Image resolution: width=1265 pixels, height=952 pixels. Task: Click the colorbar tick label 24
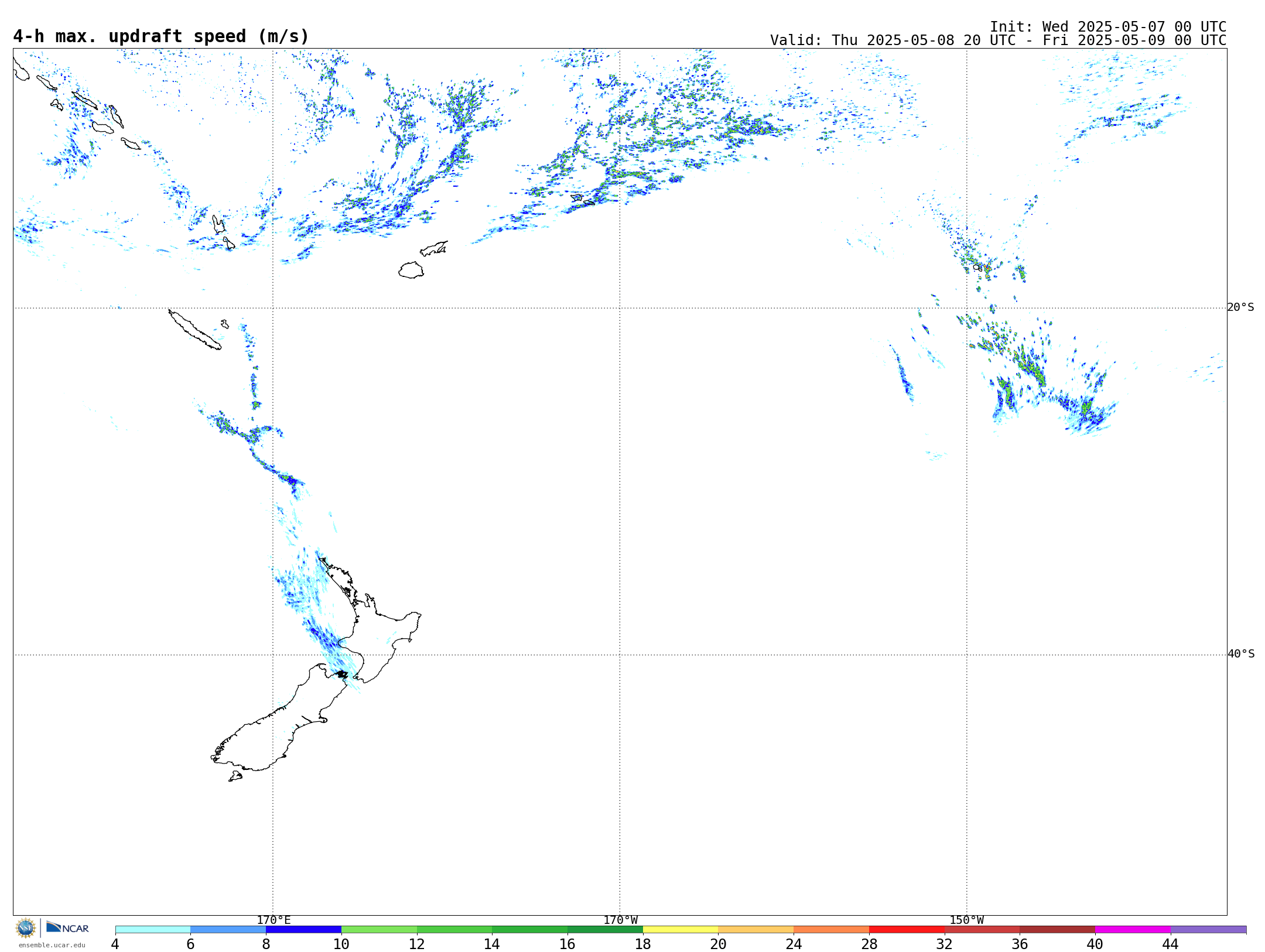794,944
